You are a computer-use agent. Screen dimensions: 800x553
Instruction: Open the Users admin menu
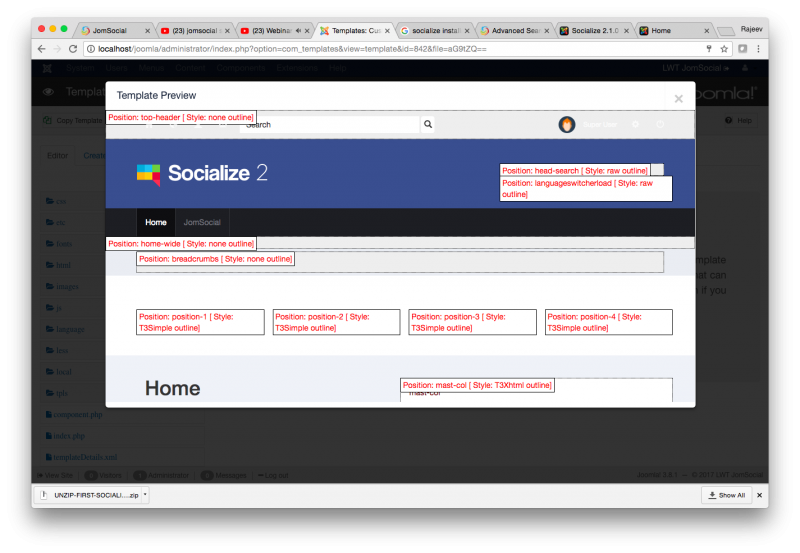coord(116,68)
